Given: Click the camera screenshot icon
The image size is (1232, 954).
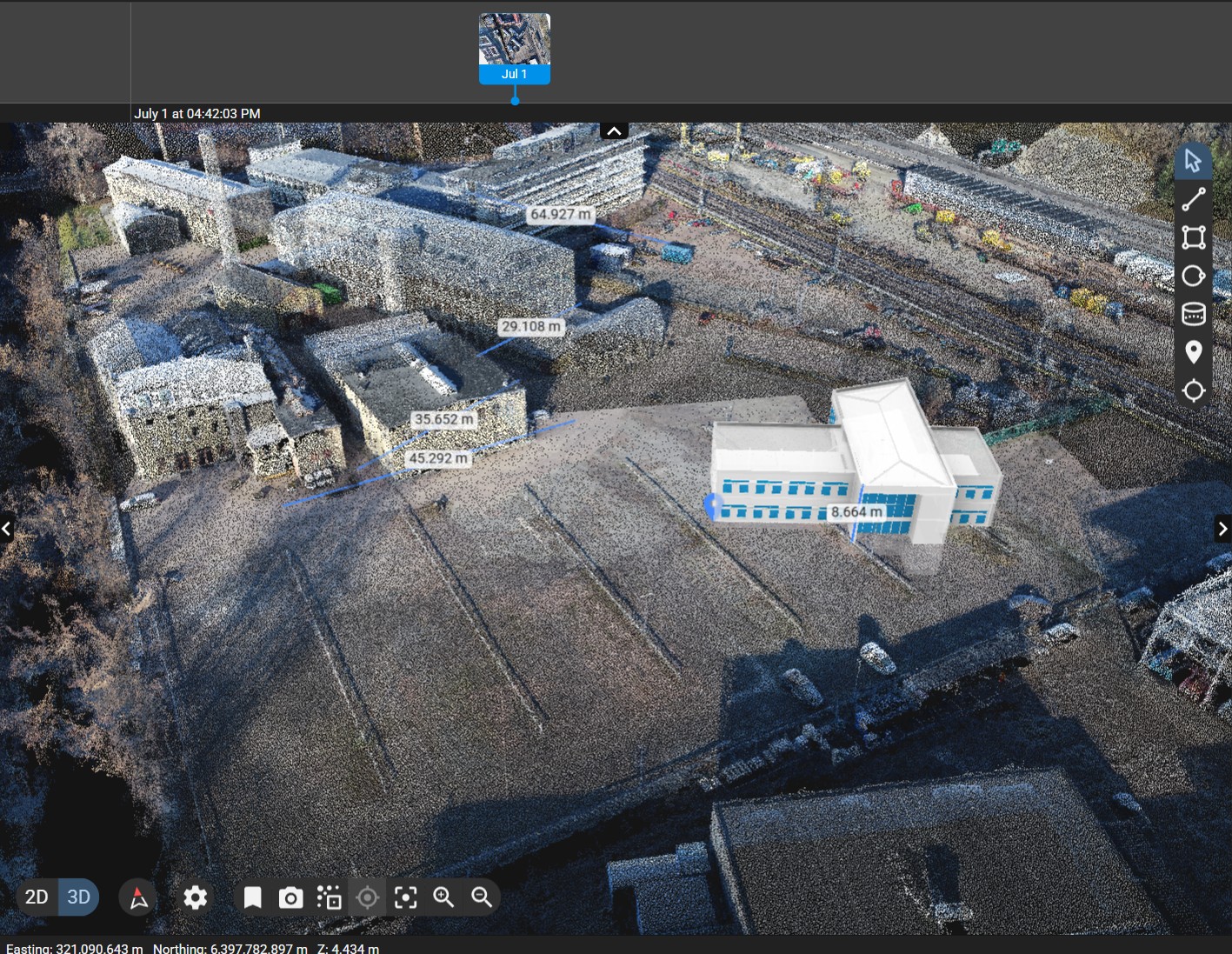Looking at the screenshot, I should pyautogui.click(x=290, y=897).
